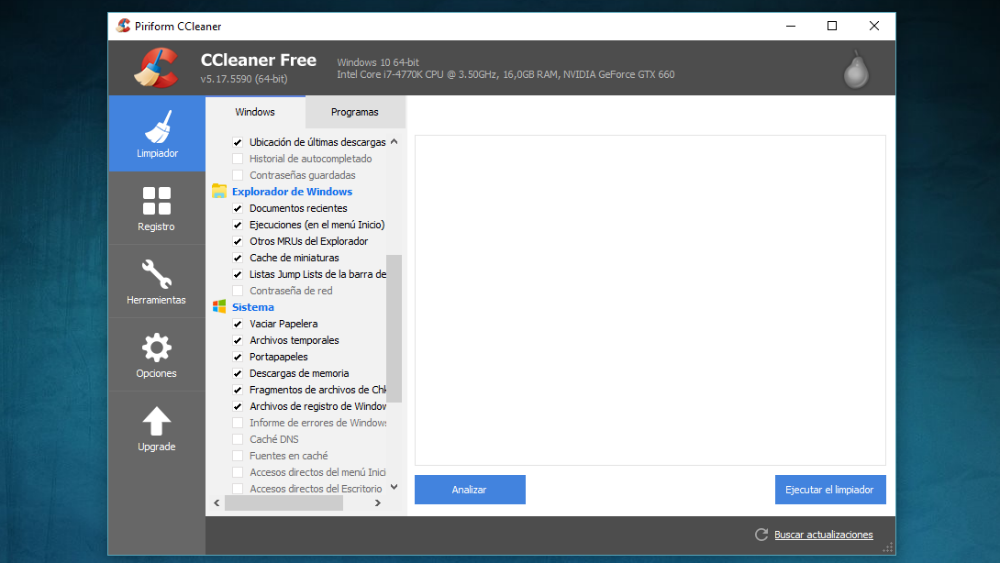Toggle Fragmentos de archivos de Chk checkbox

click(238, 390)
